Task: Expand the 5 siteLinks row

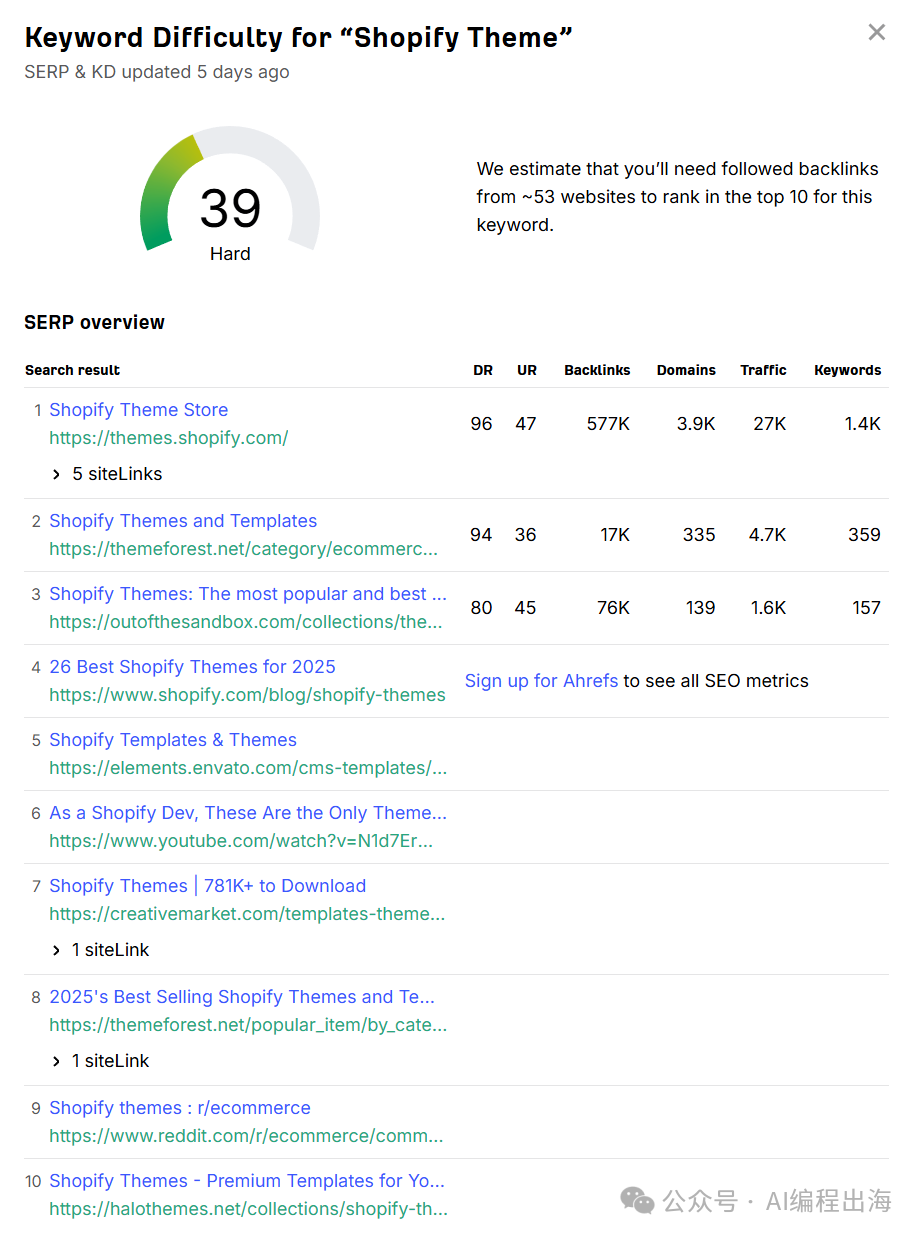Action: click(x=108, y=474)
